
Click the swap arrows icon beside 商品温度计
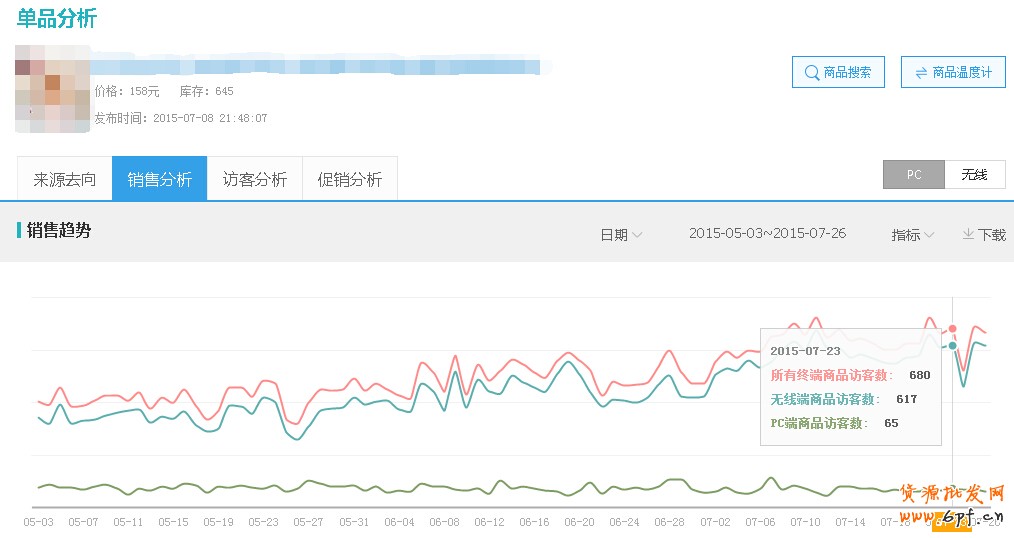click(x=919, y=72)
